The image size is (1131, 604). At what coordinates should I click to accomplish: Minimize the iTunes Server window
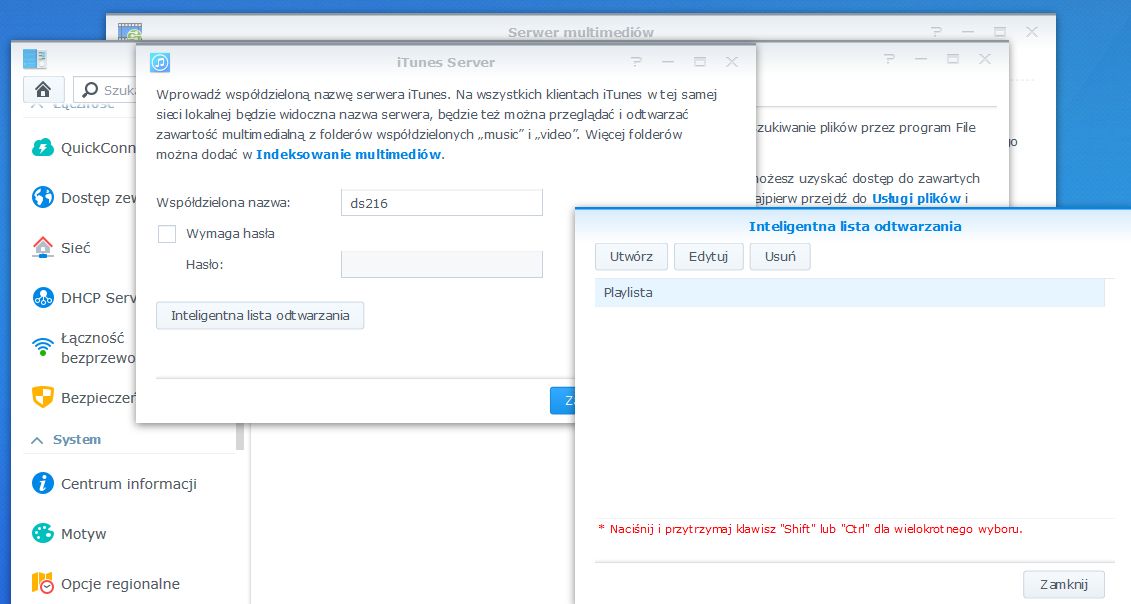(x=668, y=62)
